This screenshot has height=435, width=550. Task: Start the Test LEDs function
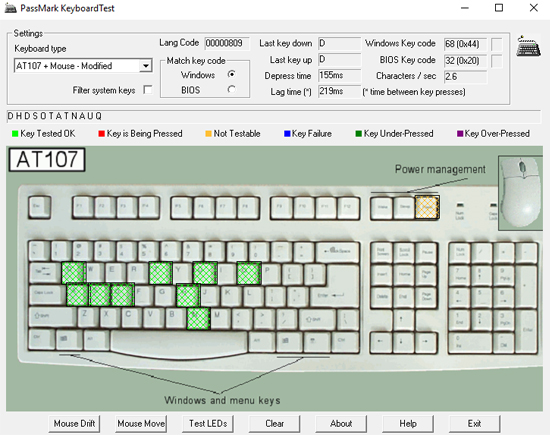pyautogui.click(x=208, y=424)
